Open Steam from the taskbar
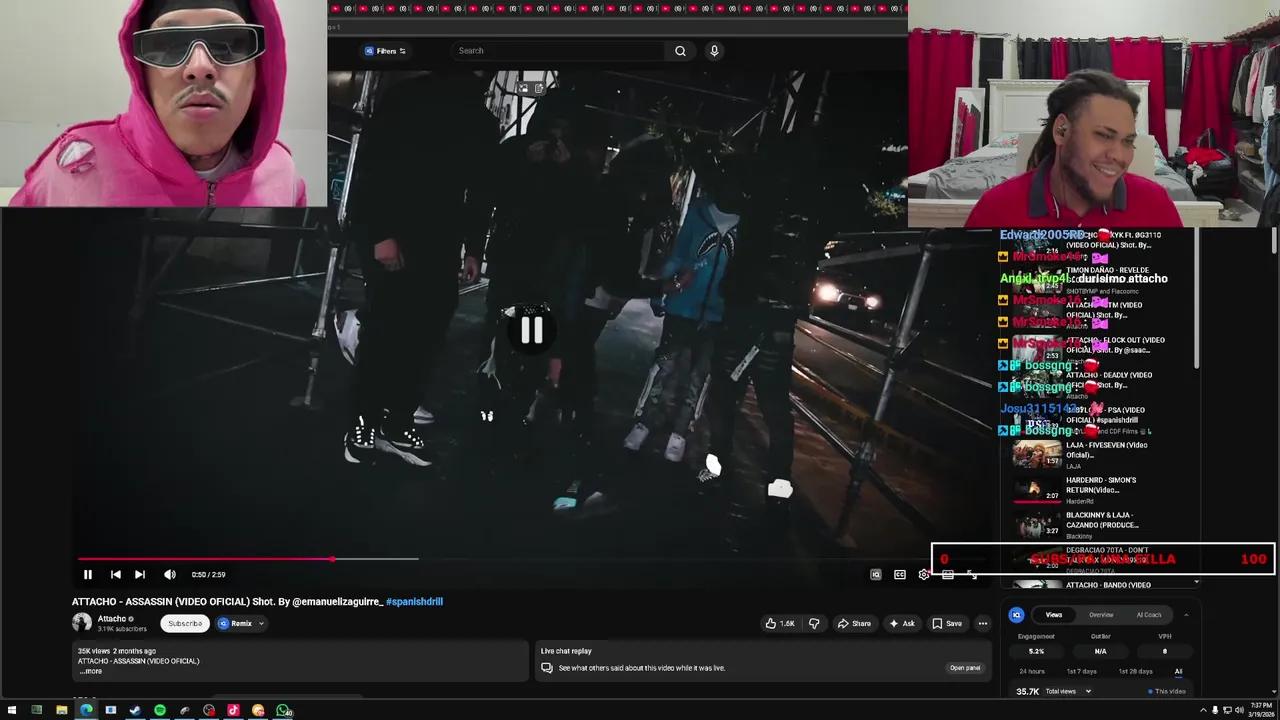This screenshot has width=1280, height=720. (x=135, y=711)
